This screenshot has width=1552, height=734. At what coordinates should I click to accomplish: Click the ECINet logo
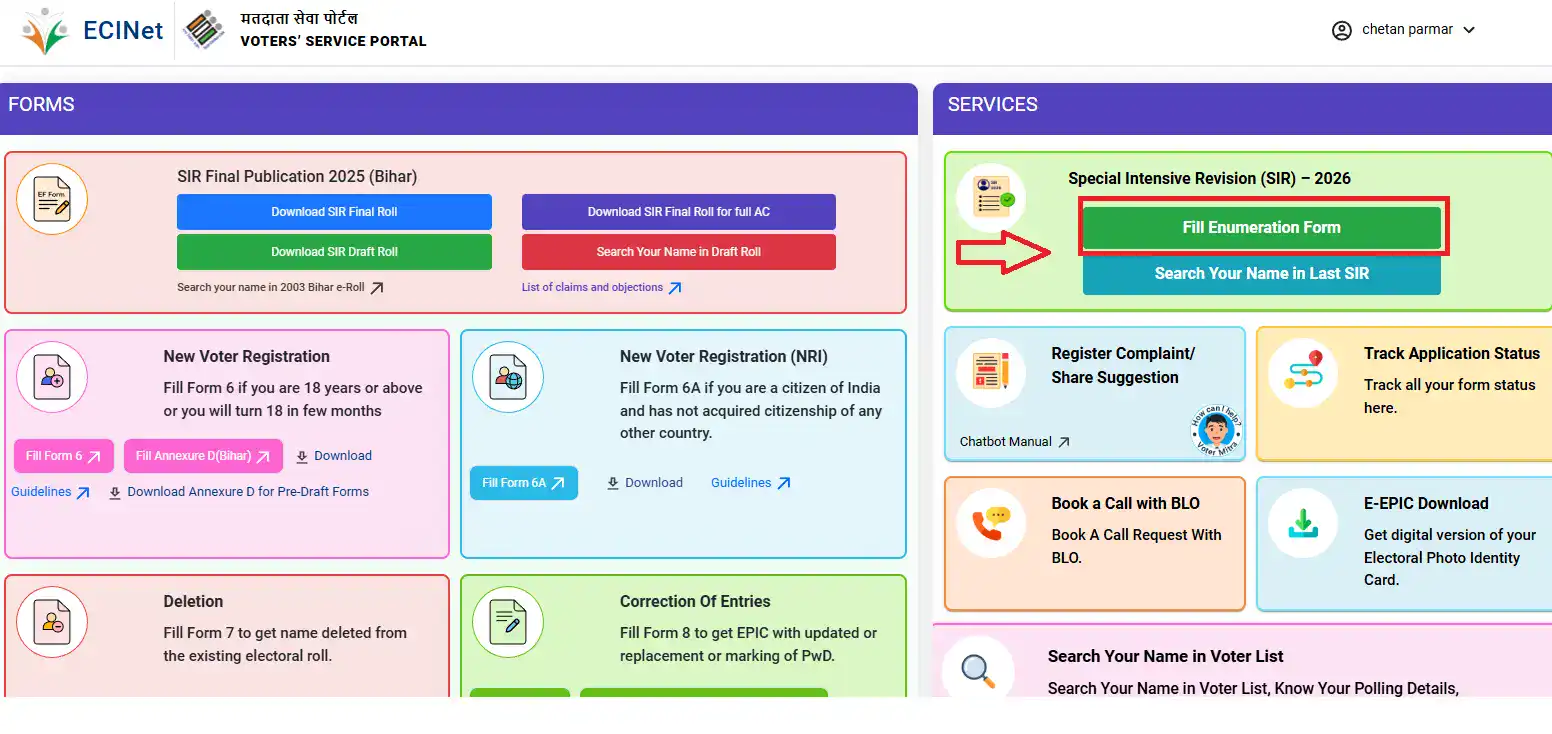coord(92,31)
